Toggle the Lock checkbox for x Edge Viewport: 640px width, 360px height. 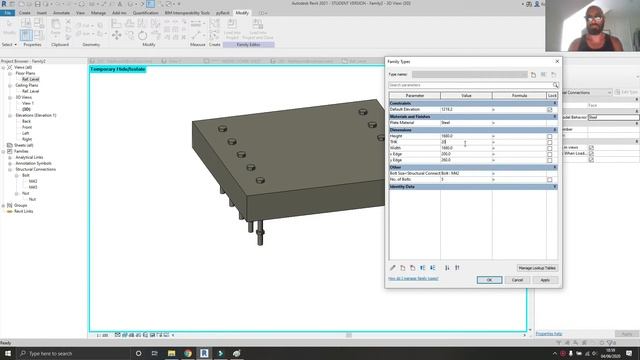click(549, 155)
